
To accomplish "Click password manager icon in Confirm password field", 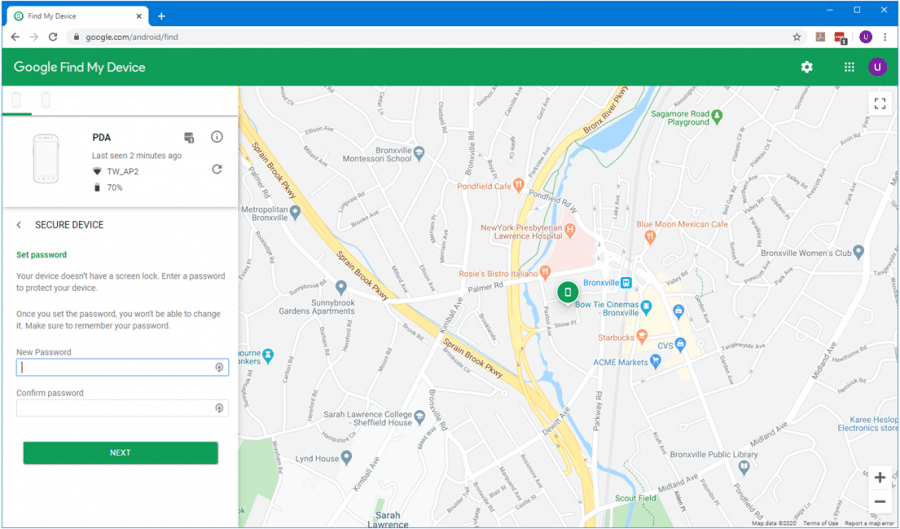I will [x=219, y=408].
